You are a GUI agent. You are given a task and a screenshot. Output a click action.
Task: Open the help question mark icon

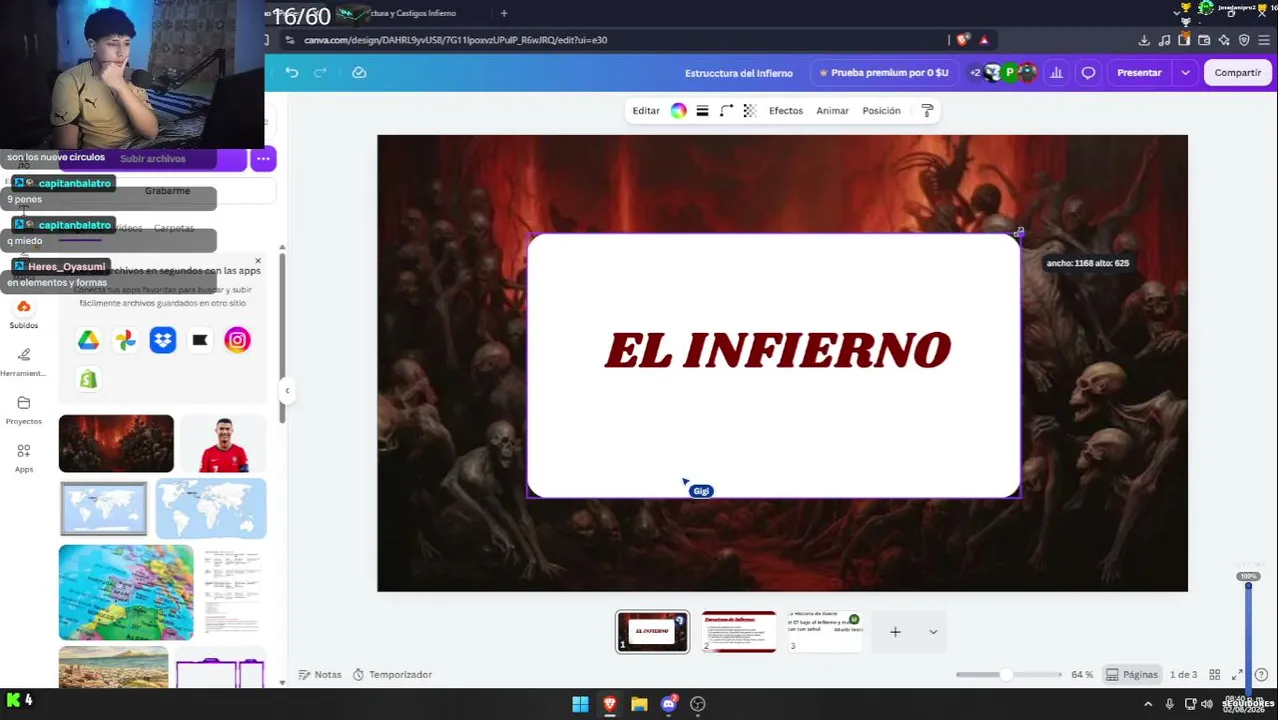tap(1261, 675)
